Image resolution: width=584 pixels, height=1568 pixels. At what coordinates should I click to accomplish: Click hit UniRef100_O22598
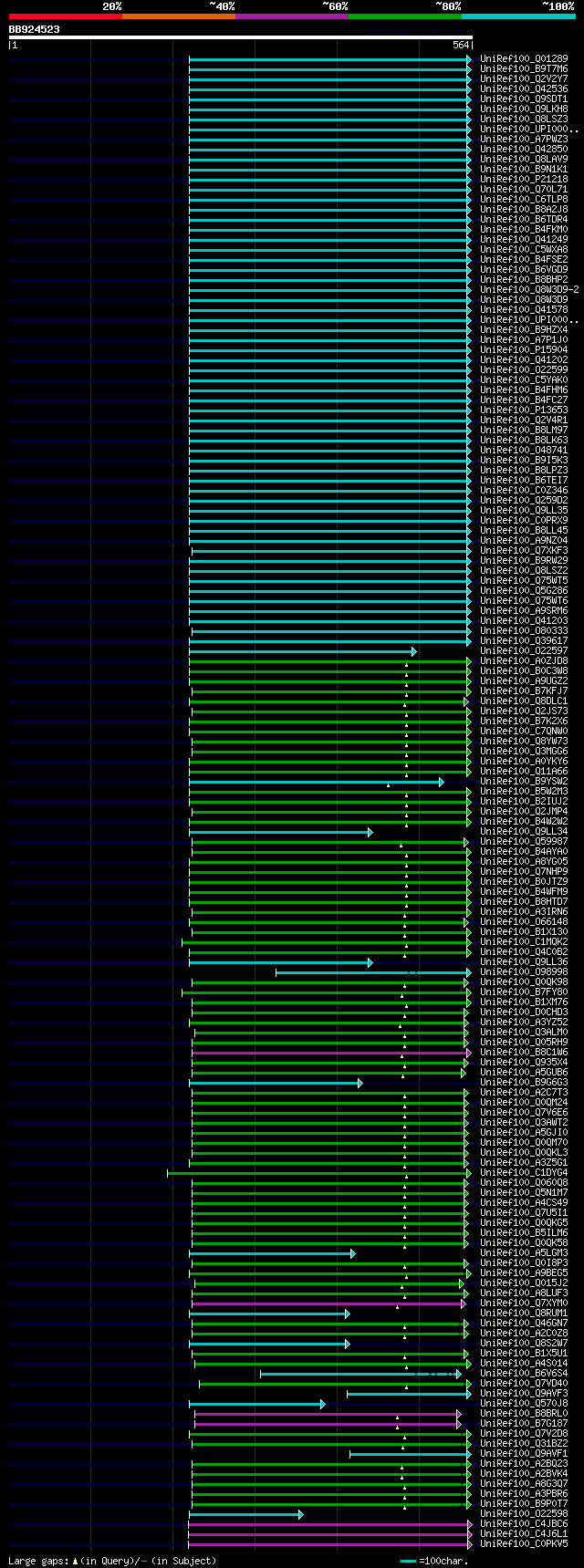pyautogui.click(x=524, y=1514)
